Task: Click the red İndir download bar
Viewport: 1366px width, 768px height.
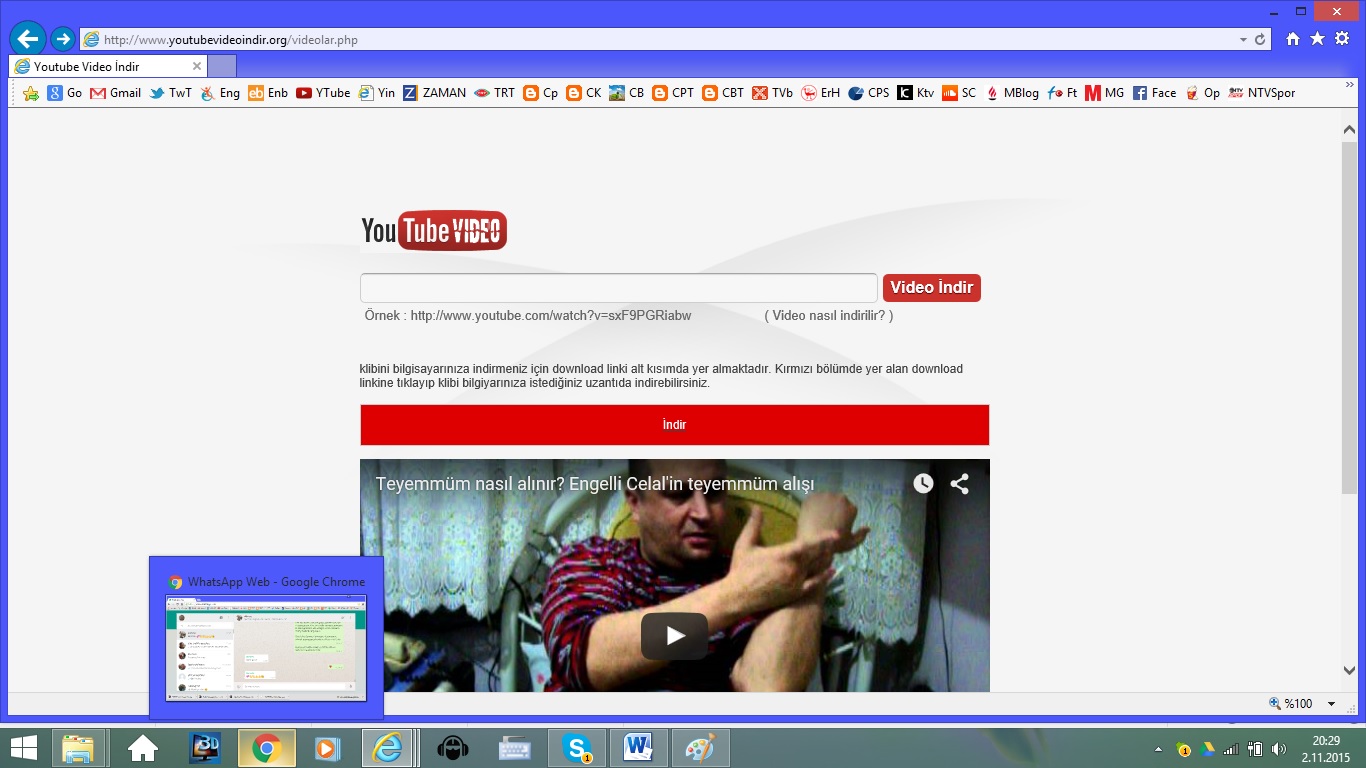Action: pyautogui.click(x=675, y=425)
